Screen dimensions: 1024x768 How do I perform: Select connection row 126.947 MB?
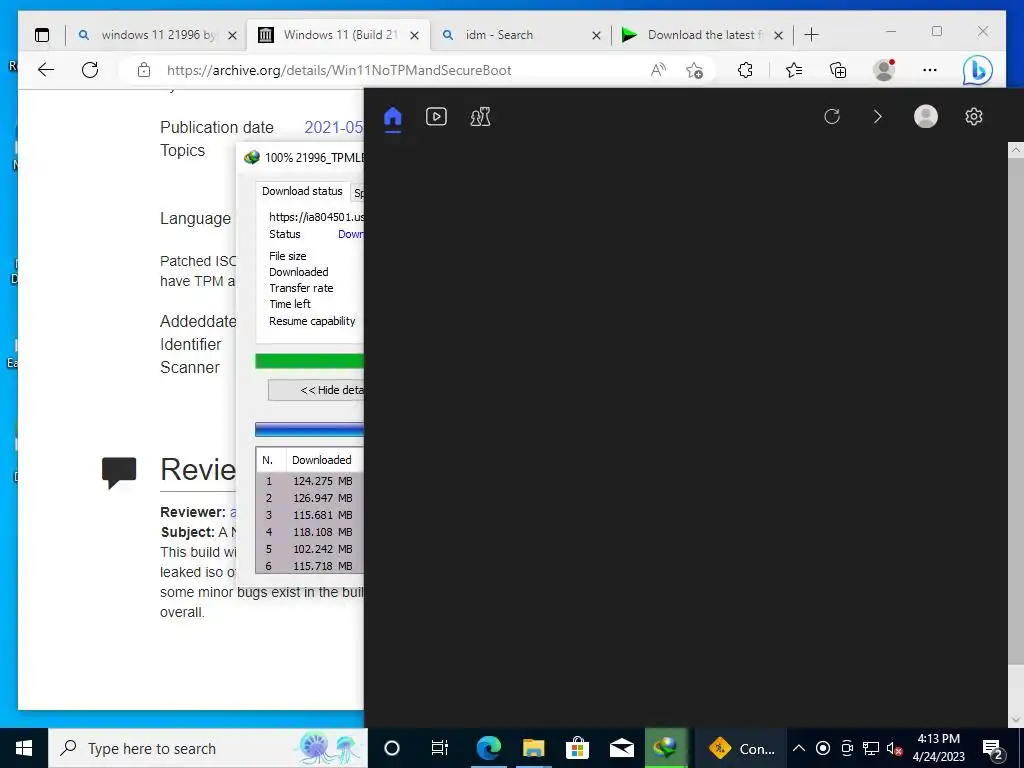[310, 498]
